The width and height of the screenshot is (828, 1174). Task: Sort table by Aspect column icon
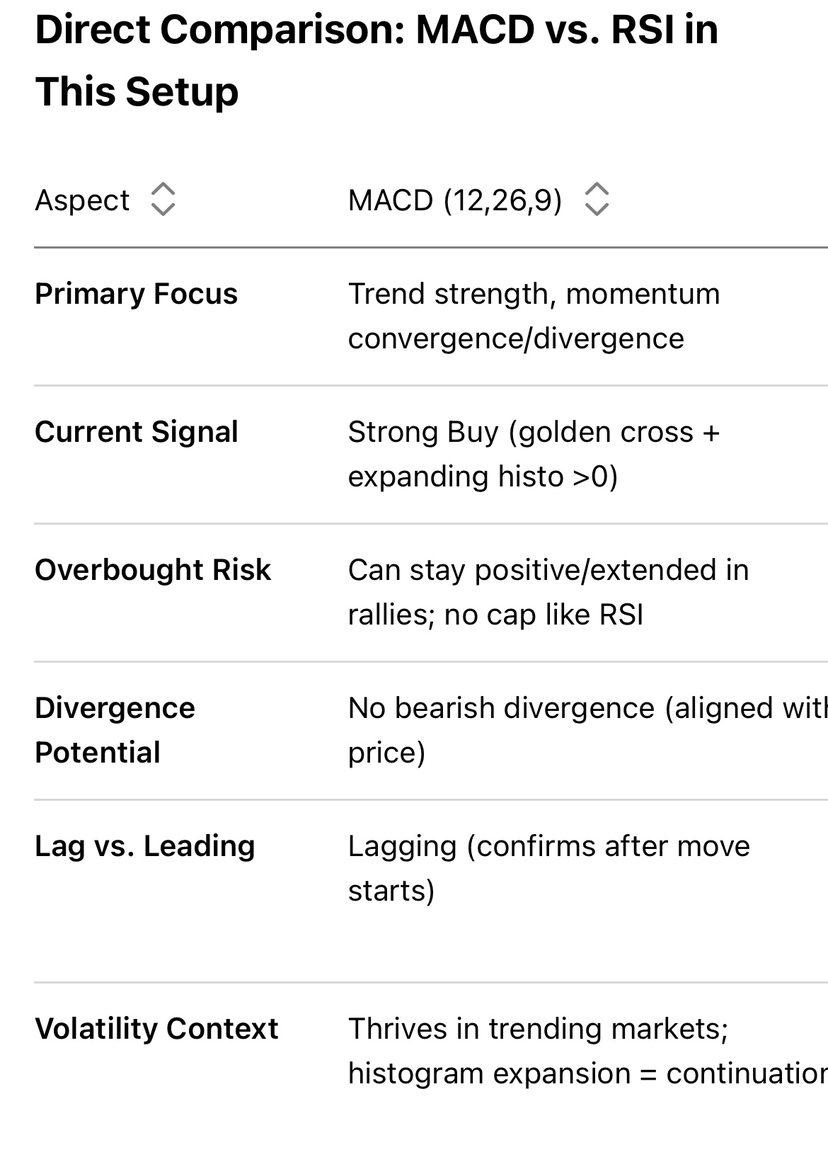[x=163, y=200]
